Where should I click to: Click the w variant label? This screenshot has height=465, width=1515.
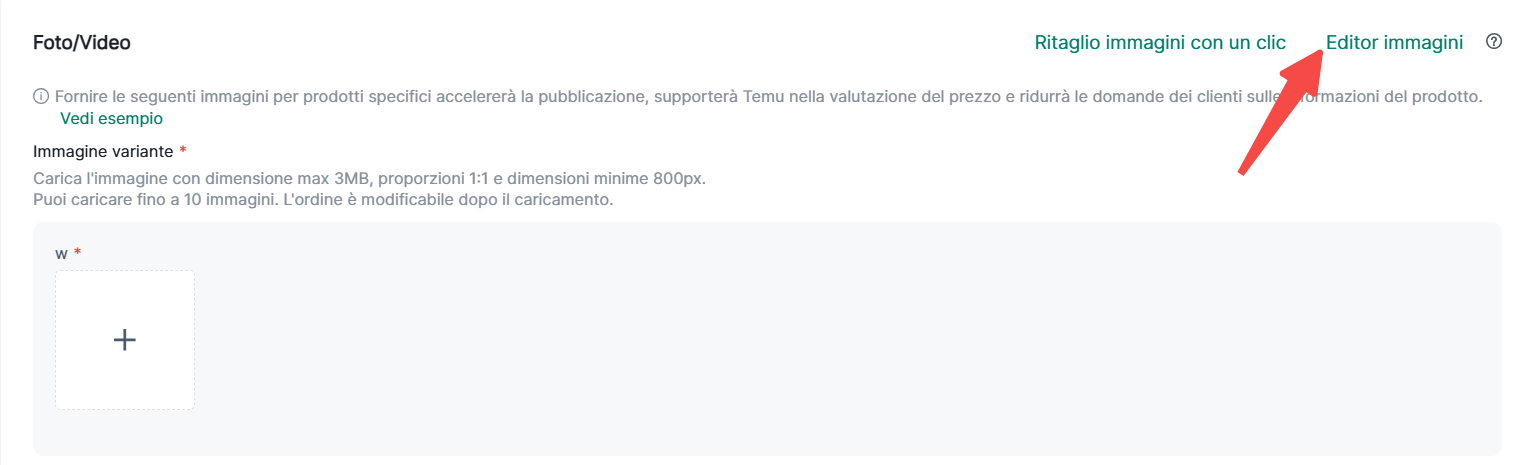point(61,254)
